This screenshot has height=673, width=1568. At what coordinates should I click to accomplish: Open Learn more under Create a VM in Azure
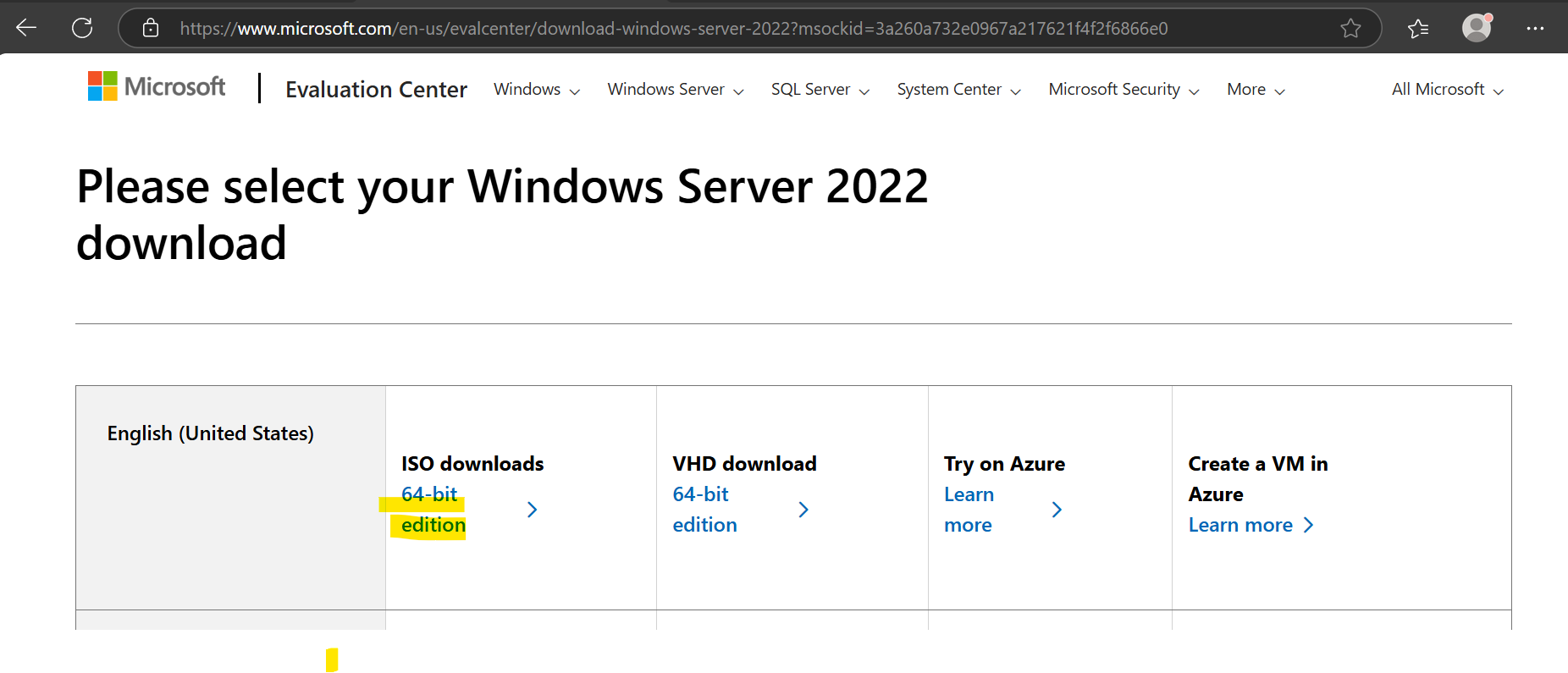[x=1240, y=525]
